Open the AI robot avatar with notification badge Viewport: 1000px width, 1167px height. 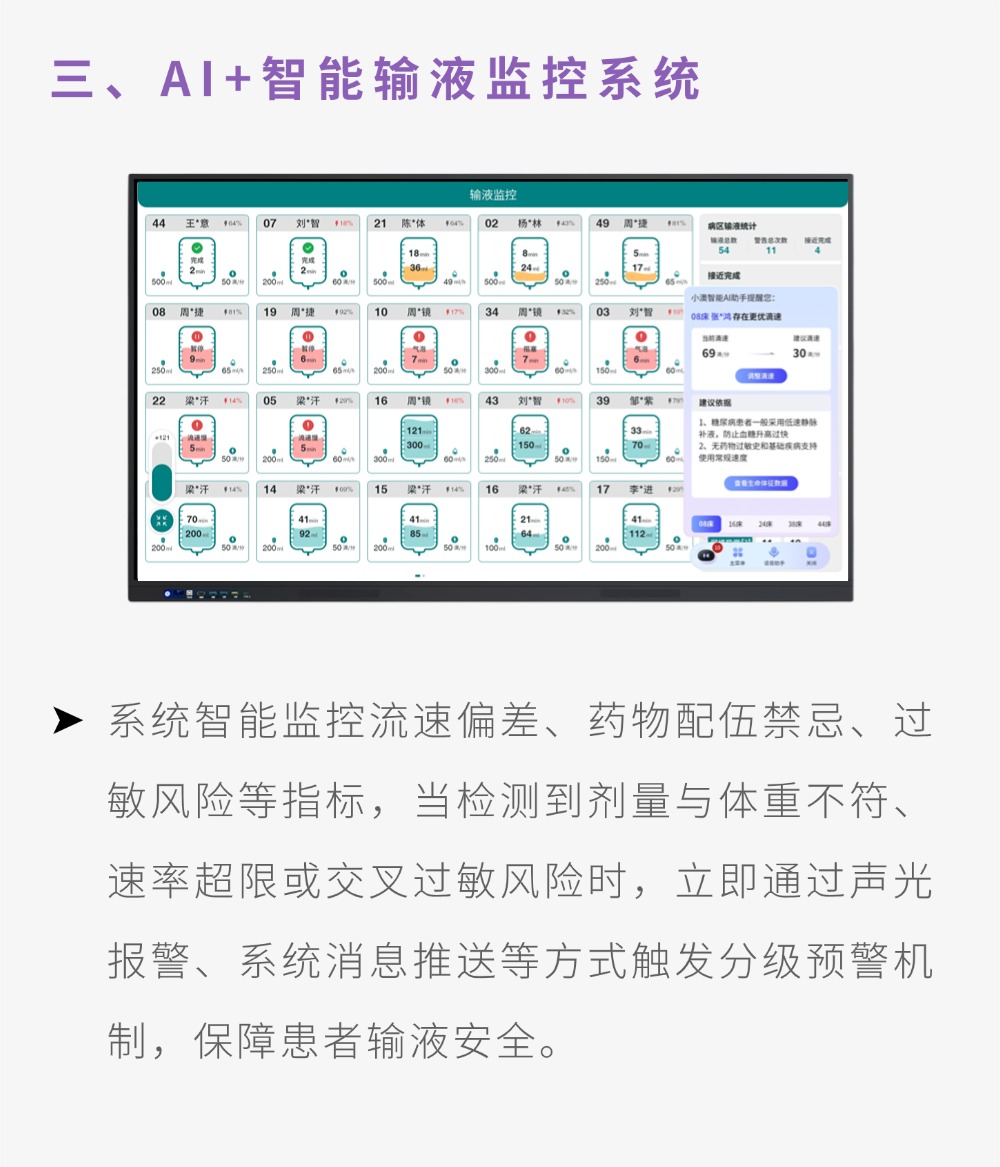pyautogui.click(x=707, y=555)
